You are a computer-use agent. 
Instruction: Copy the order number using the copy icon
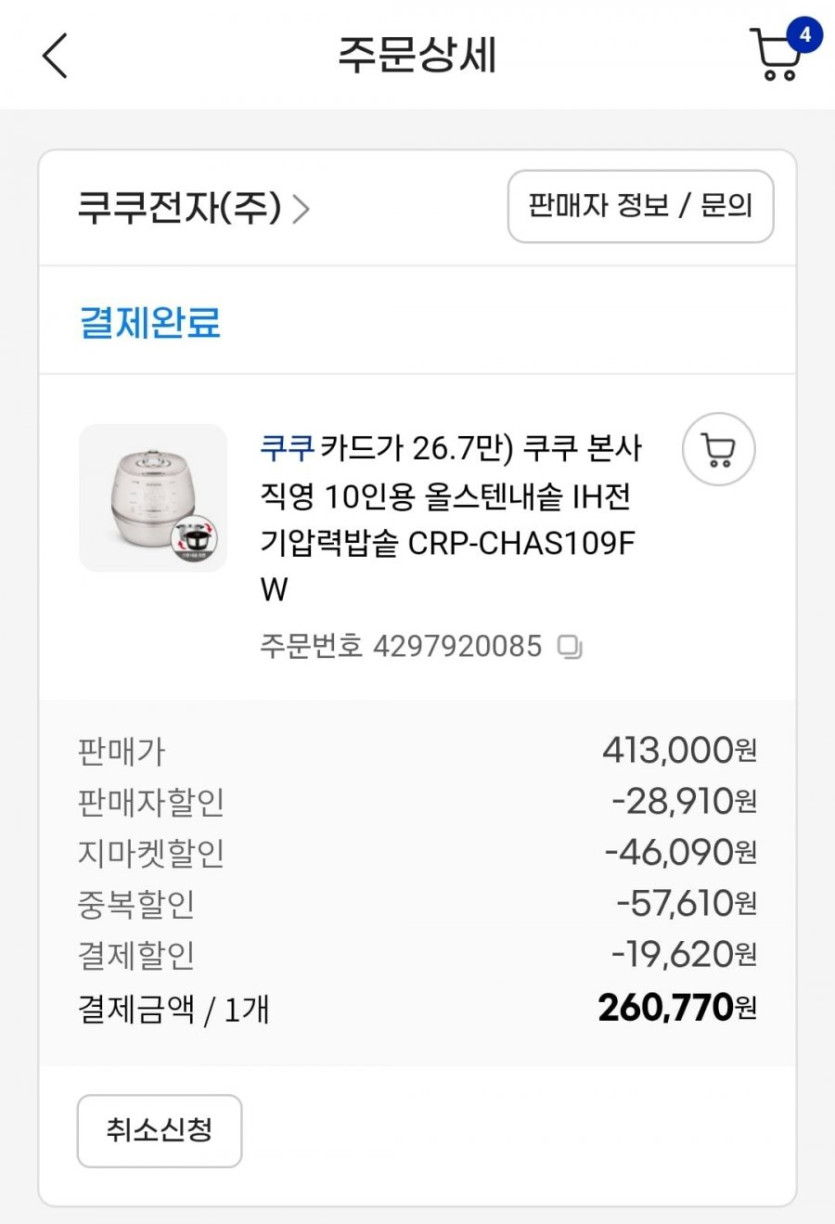tap(570, 647)
